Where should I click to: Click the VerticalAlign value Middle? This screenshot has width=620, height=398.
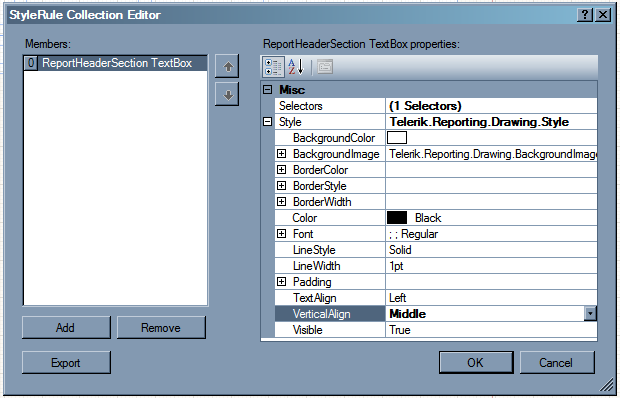tap(408, 314)
